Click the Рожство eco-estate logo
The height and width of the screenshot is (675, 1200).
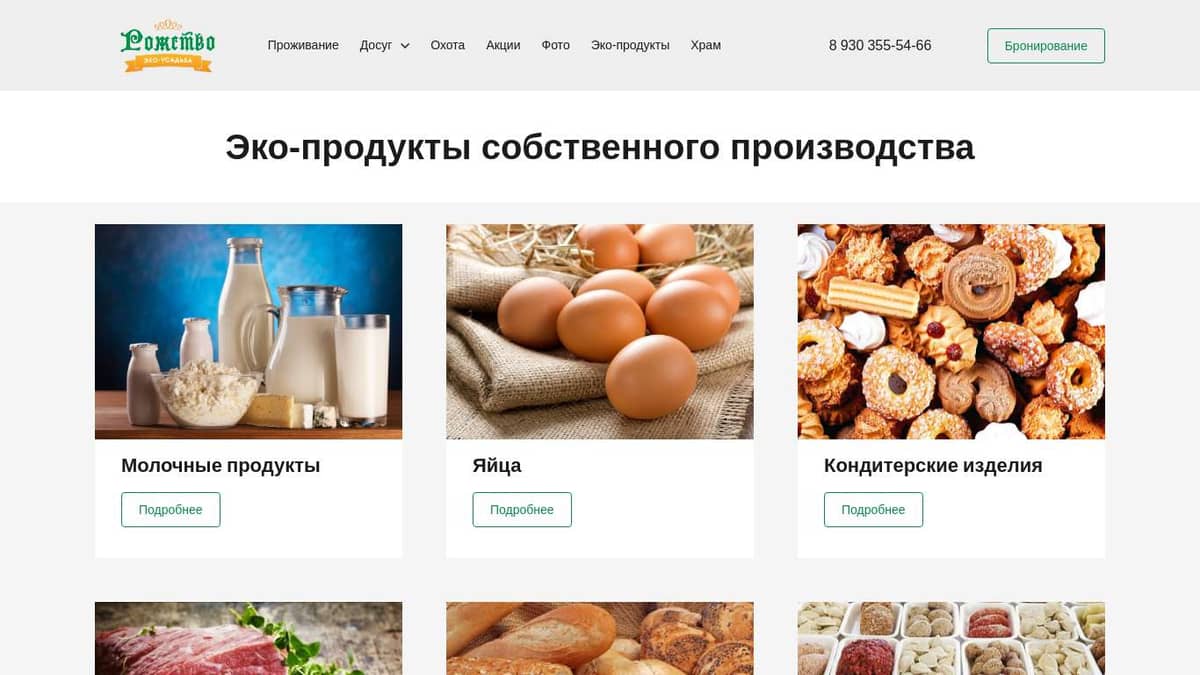point(167,46)
